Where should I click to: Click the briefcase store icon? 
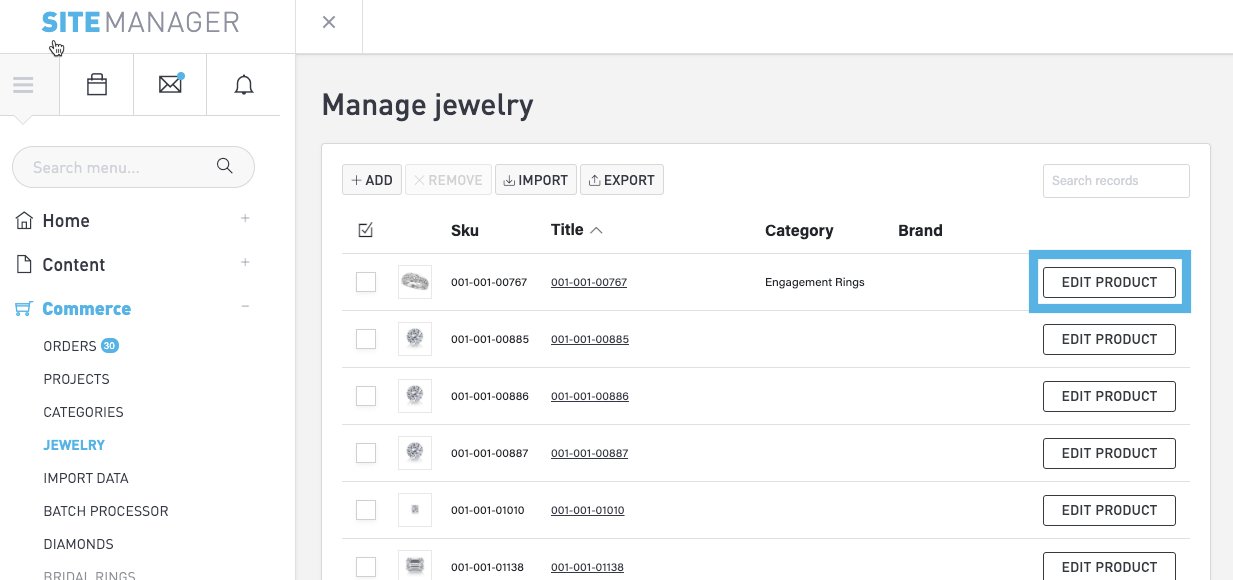coord(97,86)
